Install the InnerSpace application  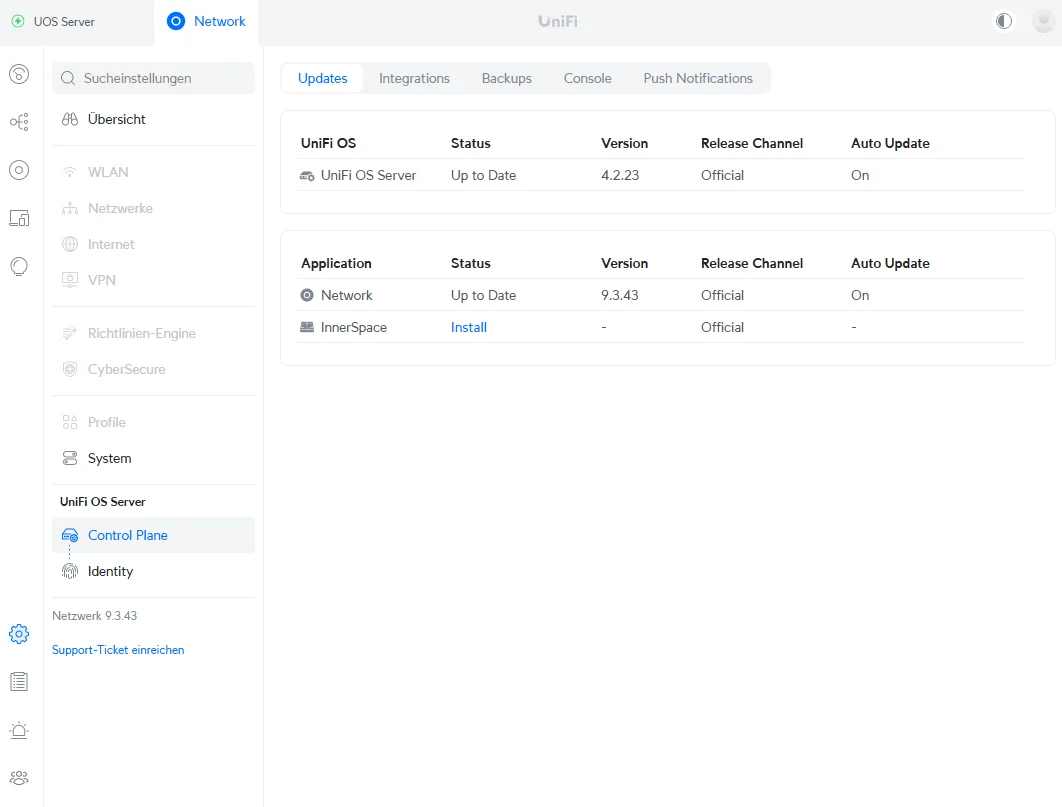pyautogui.click(x=469, y=327)
